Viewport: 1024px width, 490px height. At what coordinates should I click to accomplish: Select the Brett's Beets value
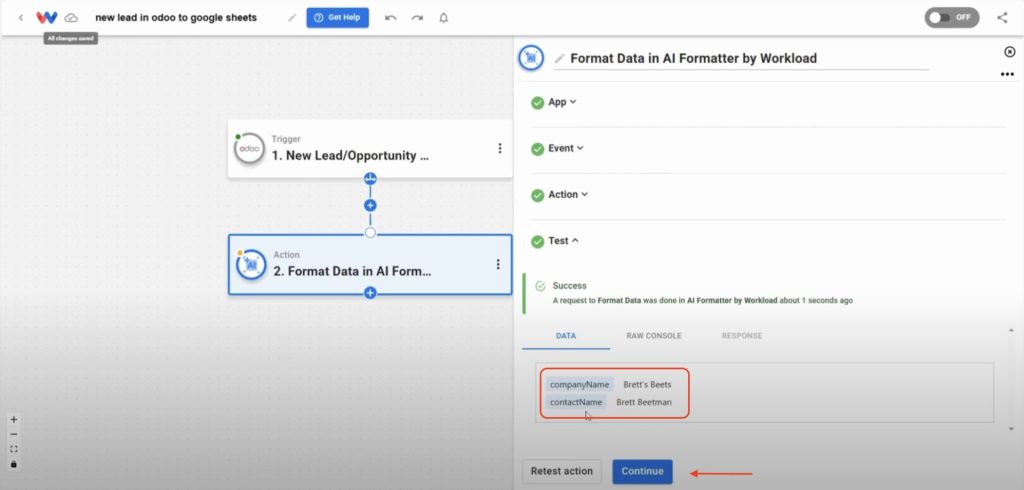[x=647, y=384]
